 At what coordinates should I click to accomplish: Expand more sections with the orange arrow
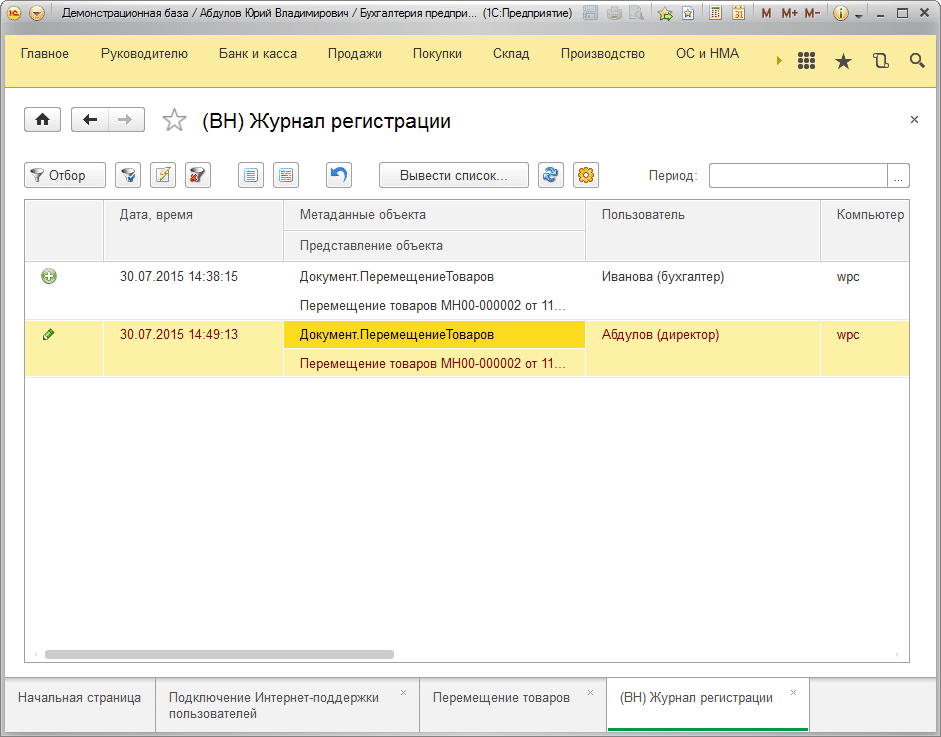[779, 61]
